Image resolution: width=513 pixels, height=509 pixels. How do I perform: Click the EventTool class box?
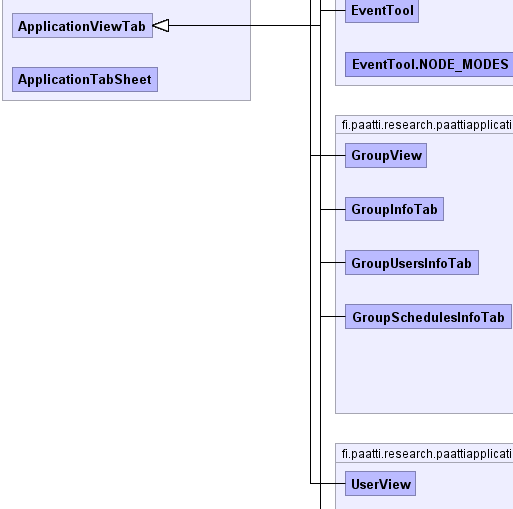[382, 10]
